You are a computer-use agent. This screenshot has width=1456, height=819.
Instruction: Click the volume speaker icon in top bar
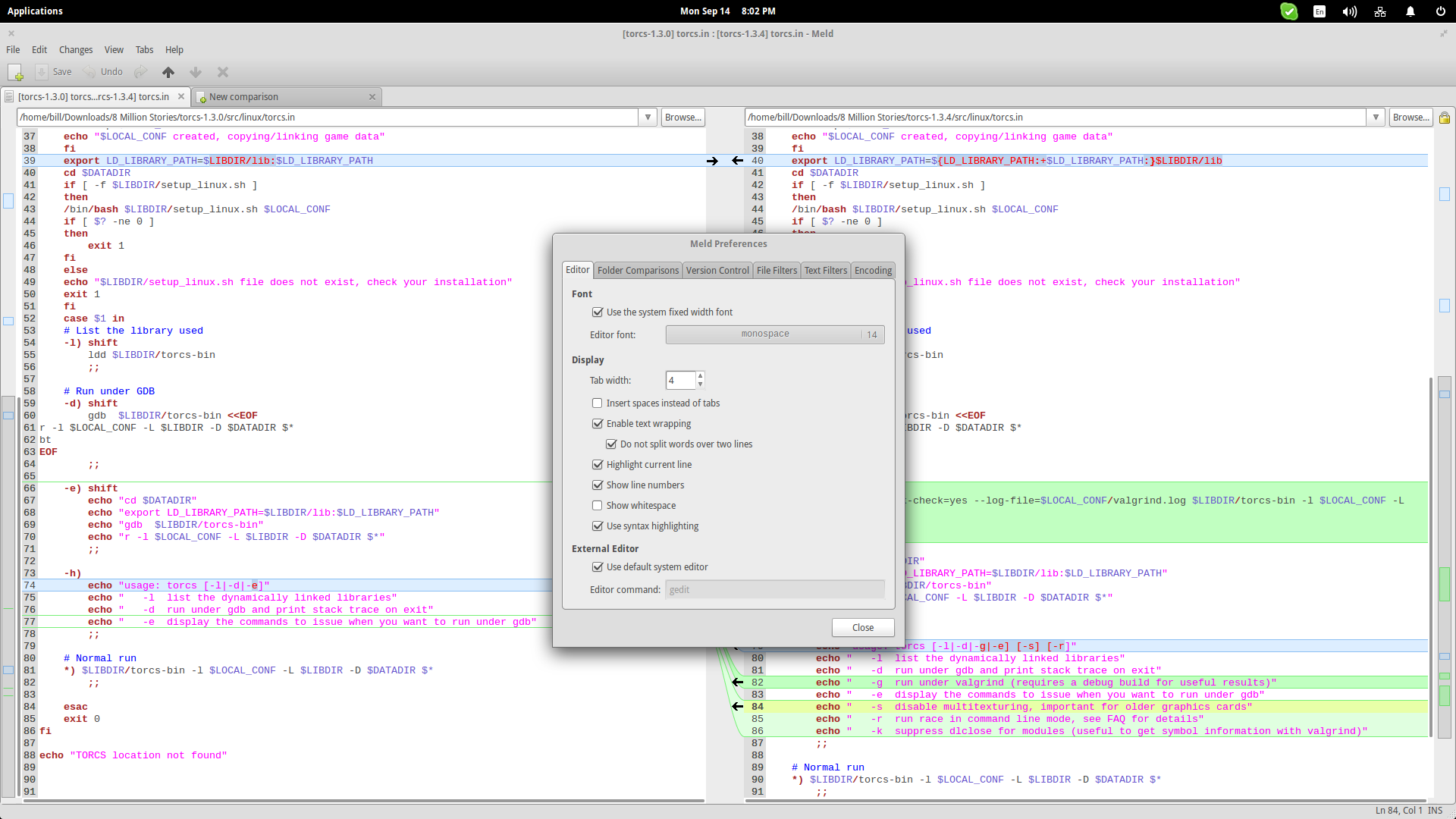1350,11
